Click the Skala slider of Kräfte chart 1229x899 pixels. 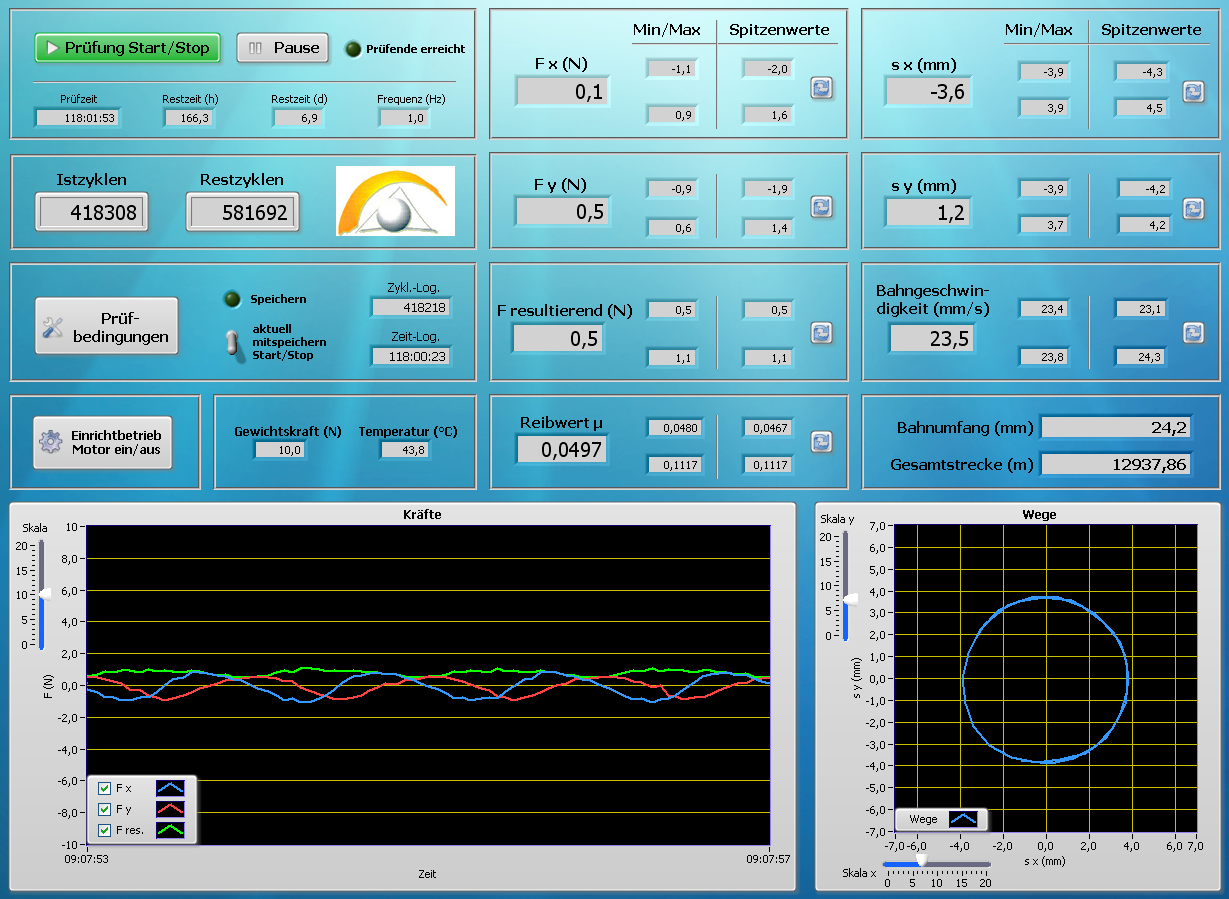42,594
